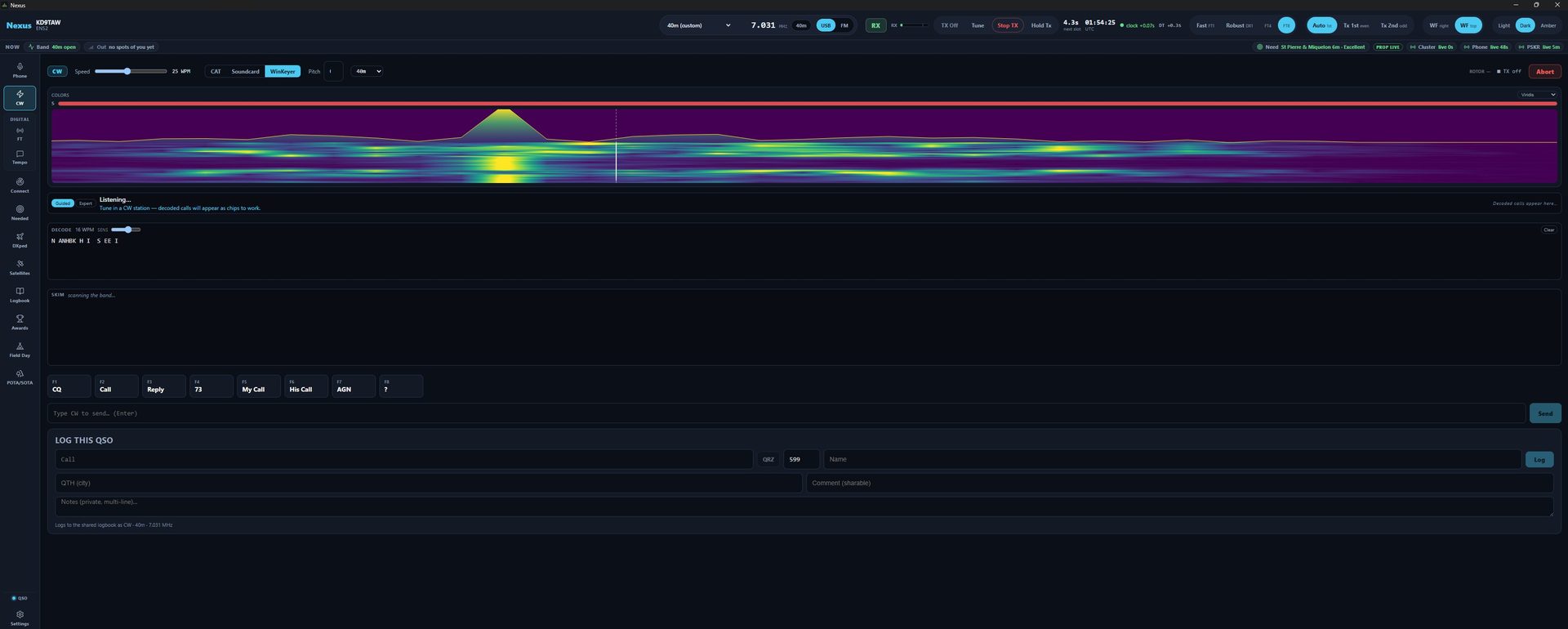Image resolution: width=1568 pixels, height=629 pixels.
Task: Select the CAT keying tab
Action: pyautogui.click(x=216, y=71)
